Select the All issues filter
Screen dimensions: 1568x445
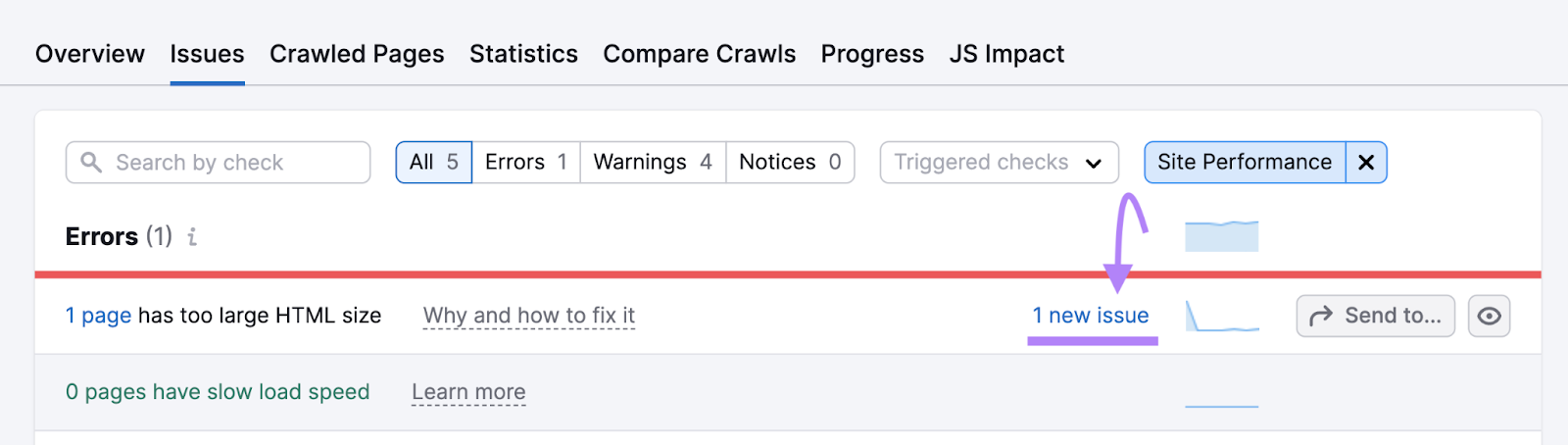point(433,163)
